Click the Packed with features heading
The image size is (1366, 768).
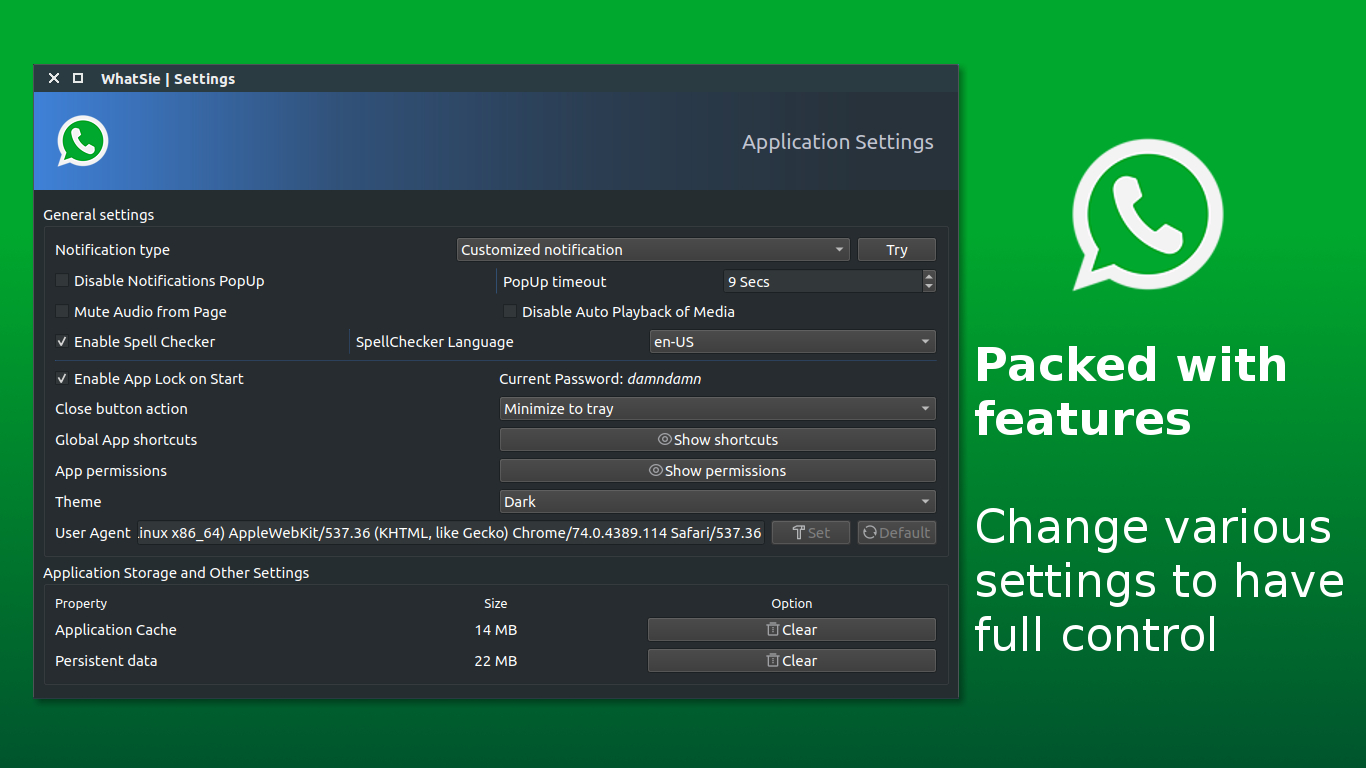(1131, 392)
